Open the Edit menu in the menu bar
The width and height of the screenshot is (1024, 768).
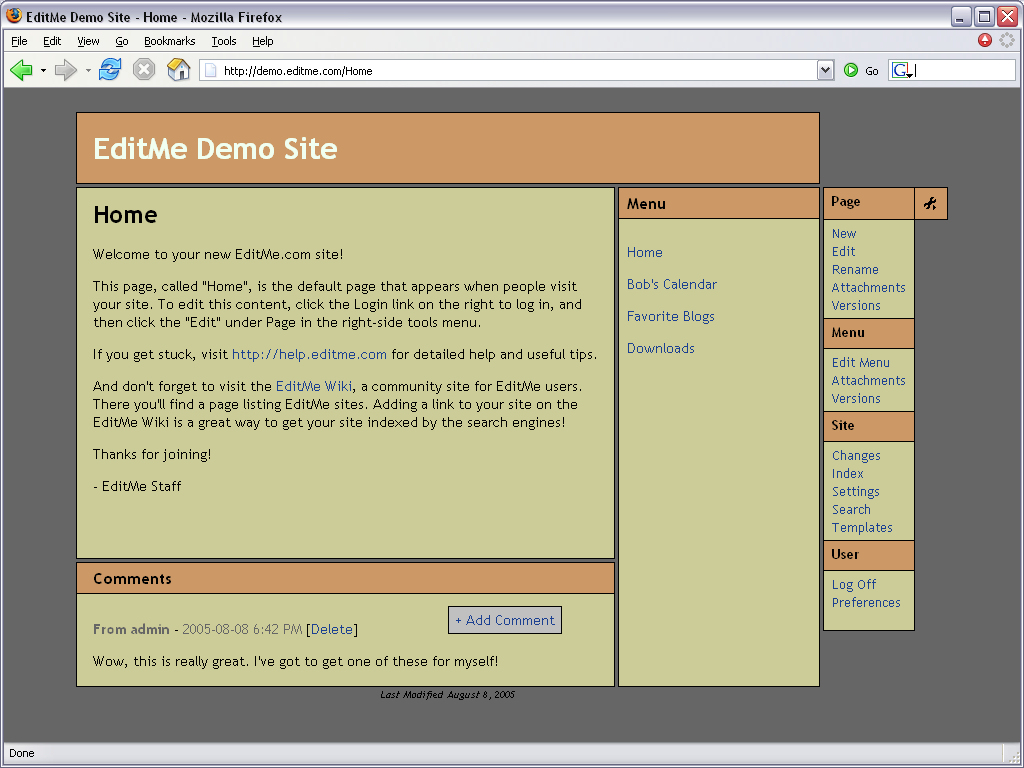(x=52, y=41)
